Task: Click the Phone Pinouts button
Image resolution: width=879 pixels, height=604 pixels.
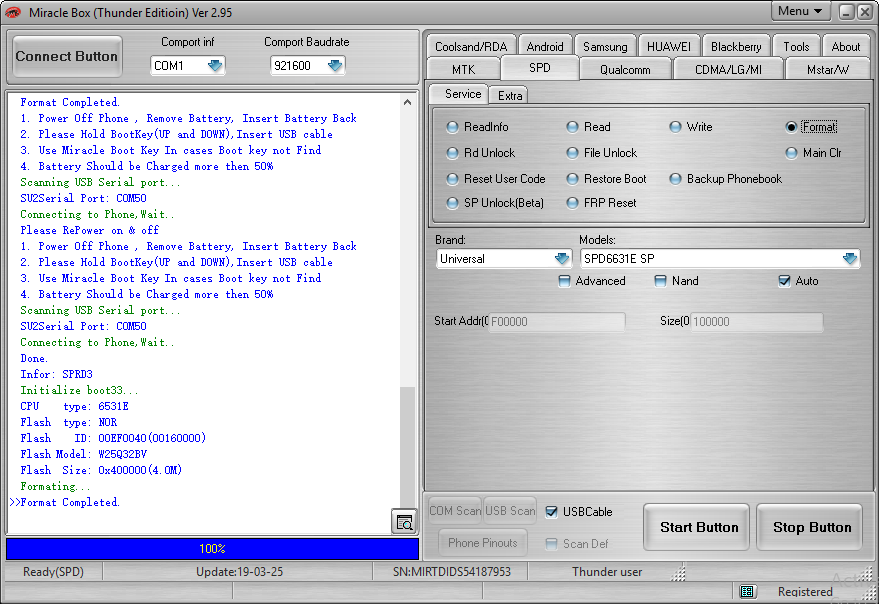Action: pyautogui.click(x=482, y=542)
